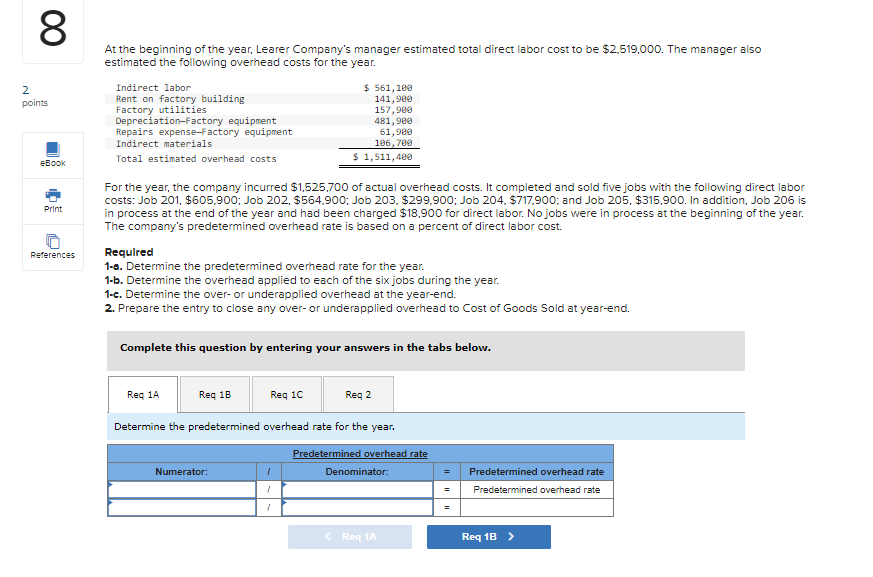Click the empty result cell in second row

[537, 507]
